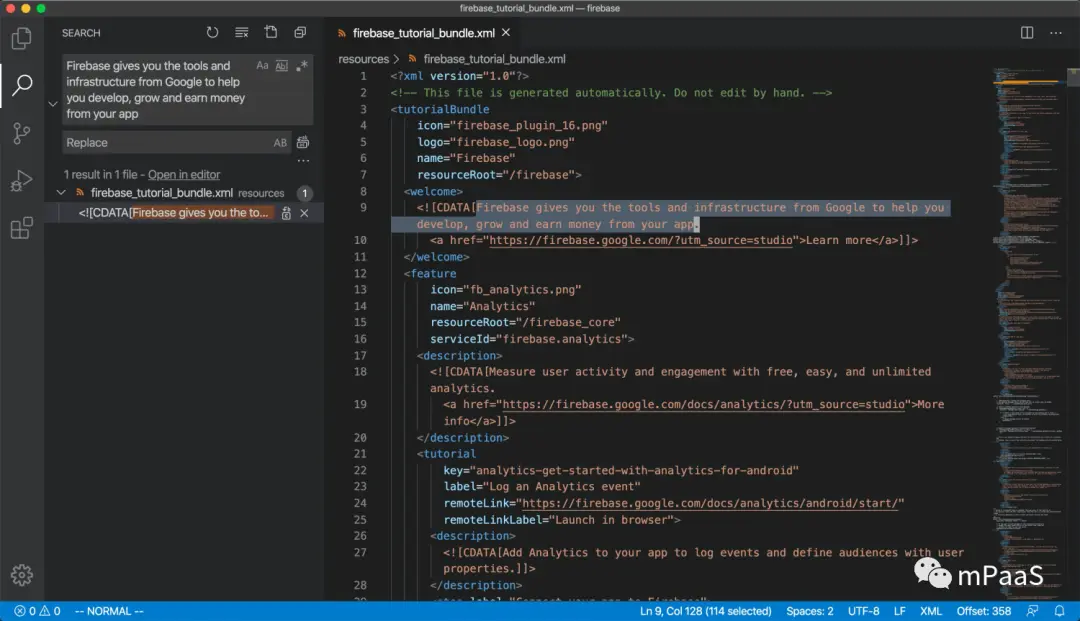Click the Refresh search results icon
This screenshot has height=621, width=1080.
[x=212, y=33]
